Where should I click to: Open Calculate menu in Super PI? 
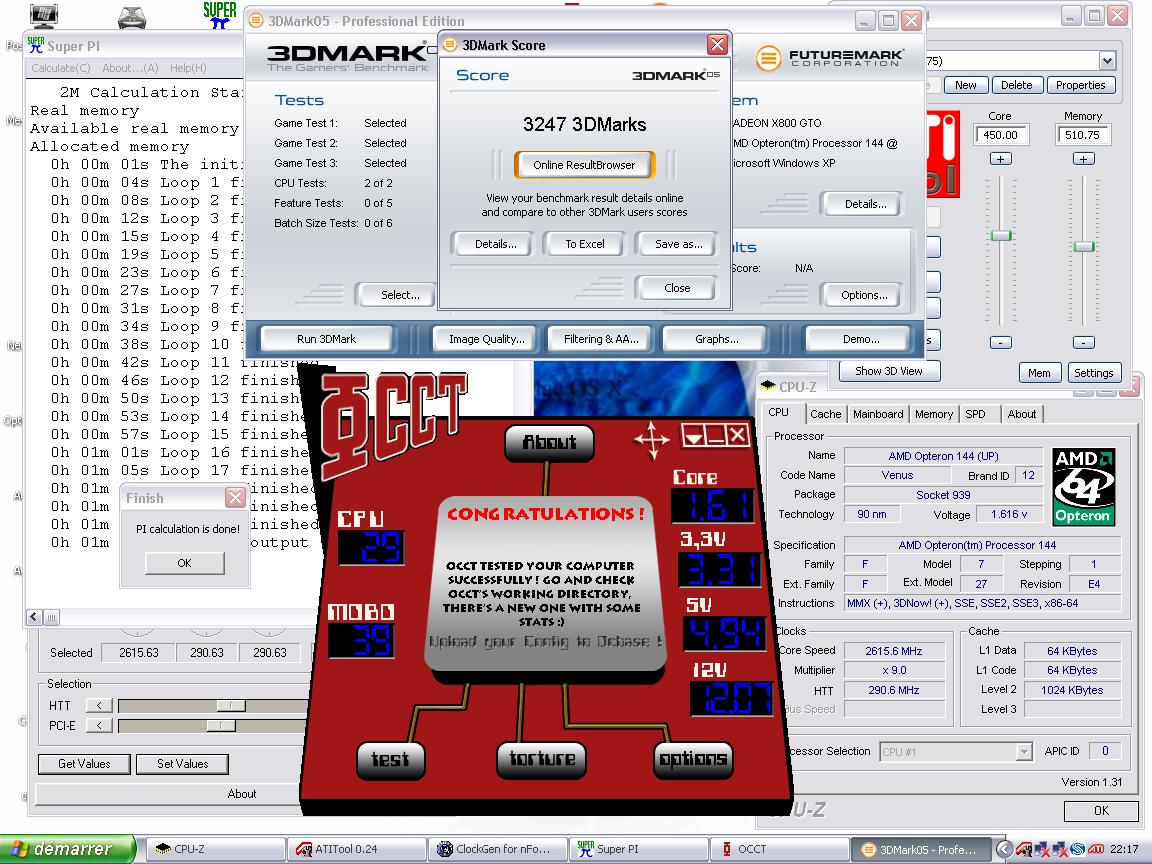pyautogui.click(x=60, y=68)
